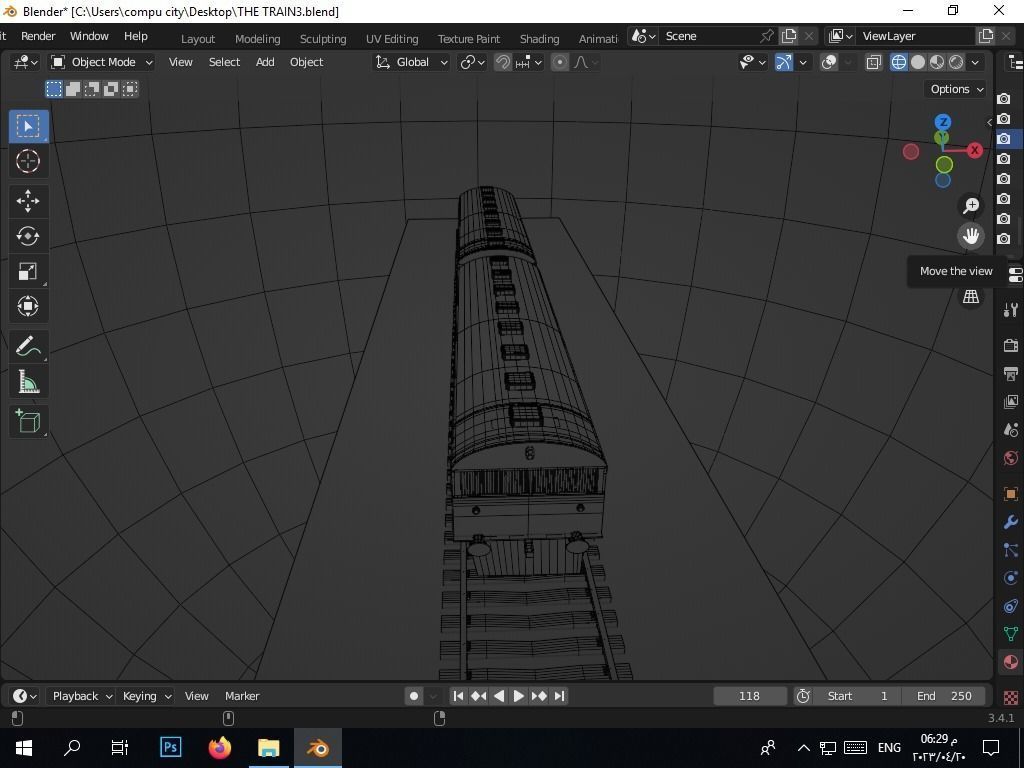Activate the 3D Cursor tool

[x=28, y=161]
